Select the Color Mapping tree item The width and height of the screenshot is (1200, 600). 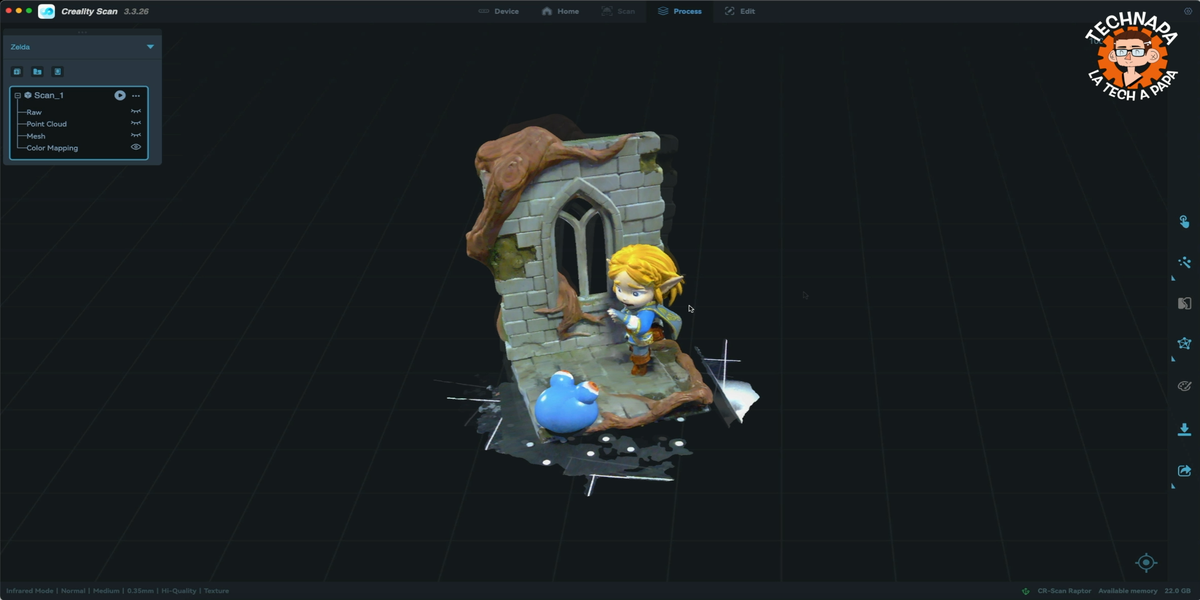(52, 148)
